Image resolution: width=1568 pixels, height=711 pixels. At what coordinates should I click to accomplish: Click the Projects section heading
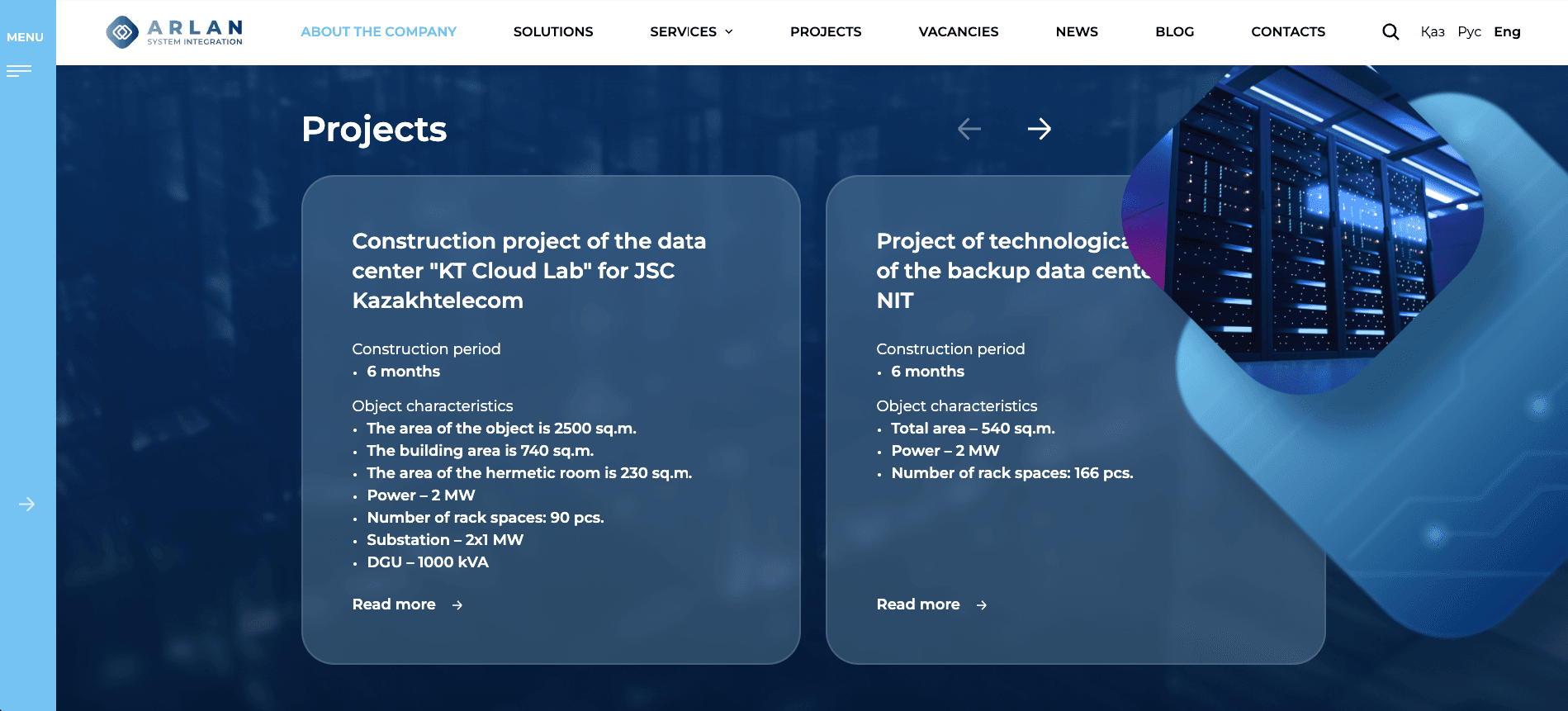pyautogui.click(x=374, y=129)
